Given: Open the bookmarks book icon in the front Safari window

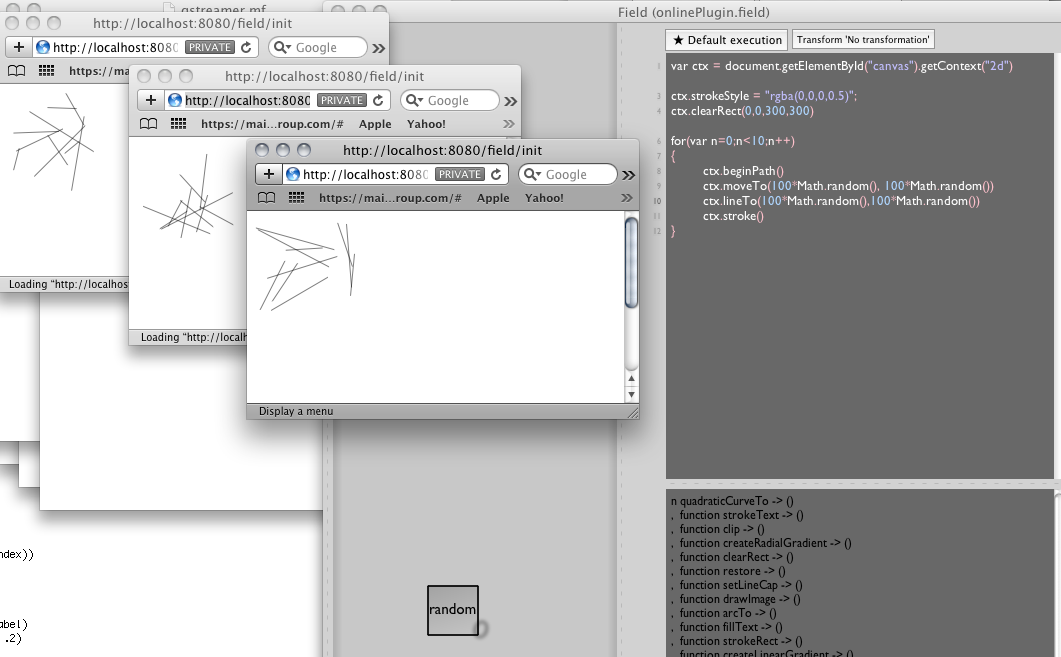Looking at the screenshot, I should coord(267,198).
